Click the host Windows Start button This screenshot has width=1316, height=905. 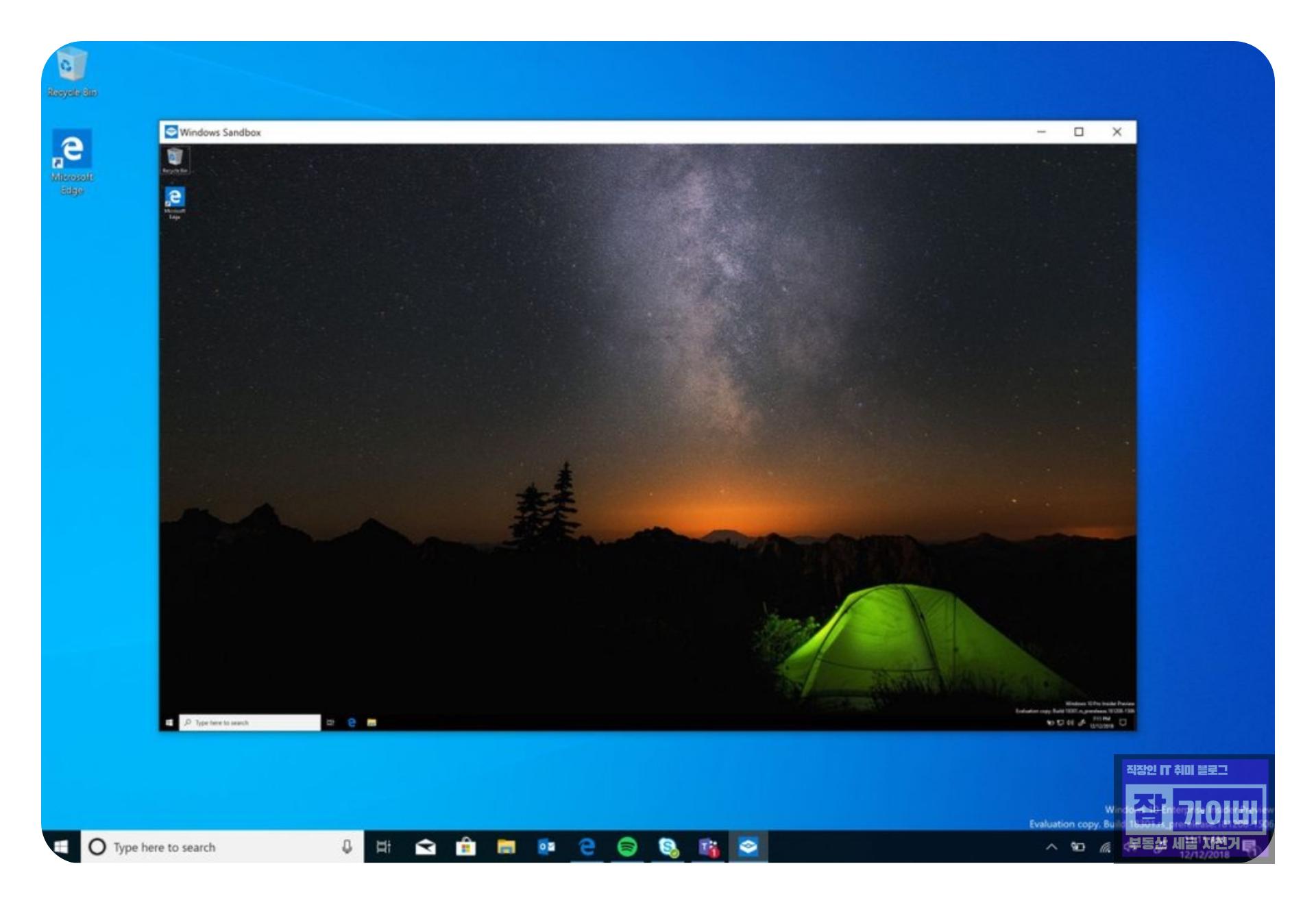pyautogui.click(x=62, y=847)
